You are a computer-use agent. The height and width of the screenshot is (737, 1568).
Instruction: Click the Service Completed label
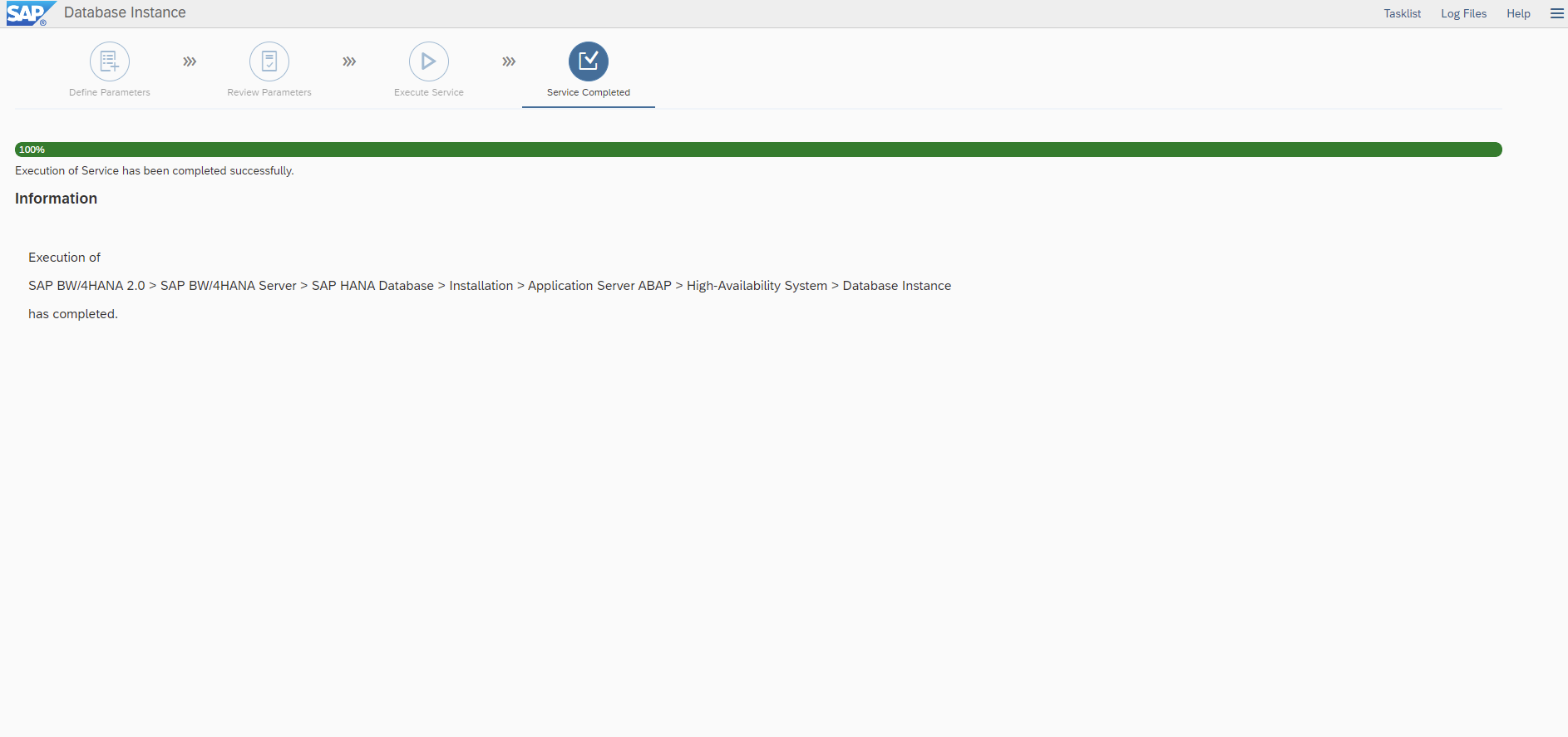589,92
